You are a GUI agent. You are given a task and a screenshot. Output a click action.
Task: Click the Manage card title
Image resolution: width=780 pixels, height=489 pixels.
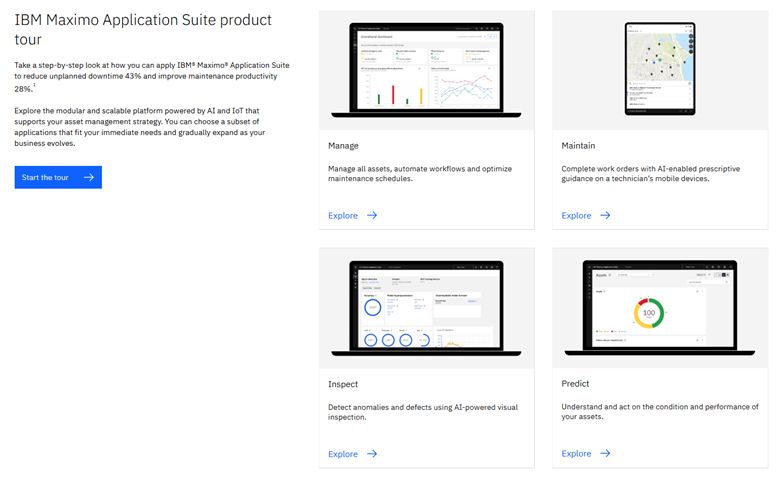[x=343, y=146]
